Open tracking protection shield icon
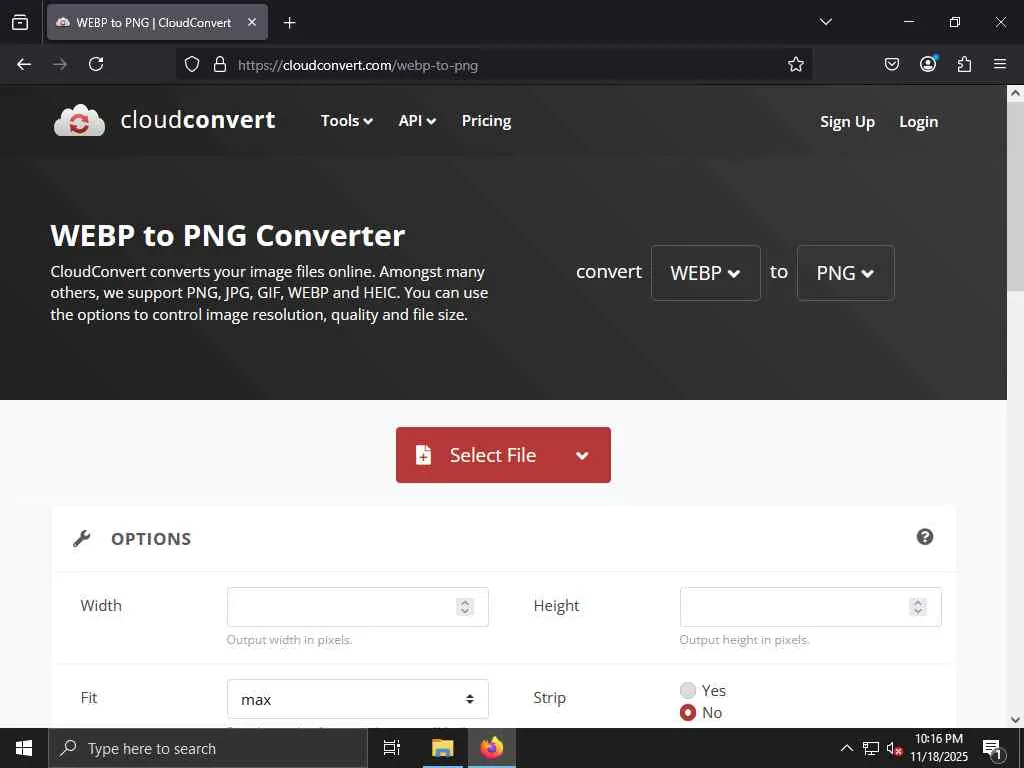The height and width of the screenshot is (768, 1024). tap(191, 65)
